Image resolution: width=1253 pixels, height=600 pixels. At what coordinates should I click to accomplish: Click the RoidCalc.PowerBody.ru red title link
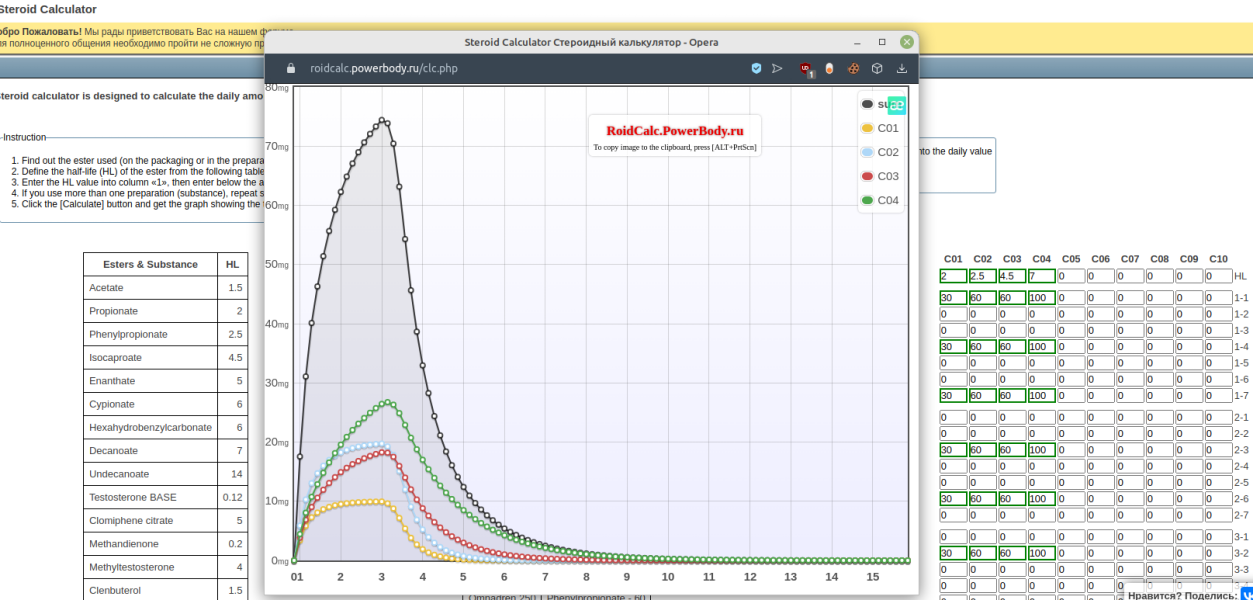click(675, 130)
